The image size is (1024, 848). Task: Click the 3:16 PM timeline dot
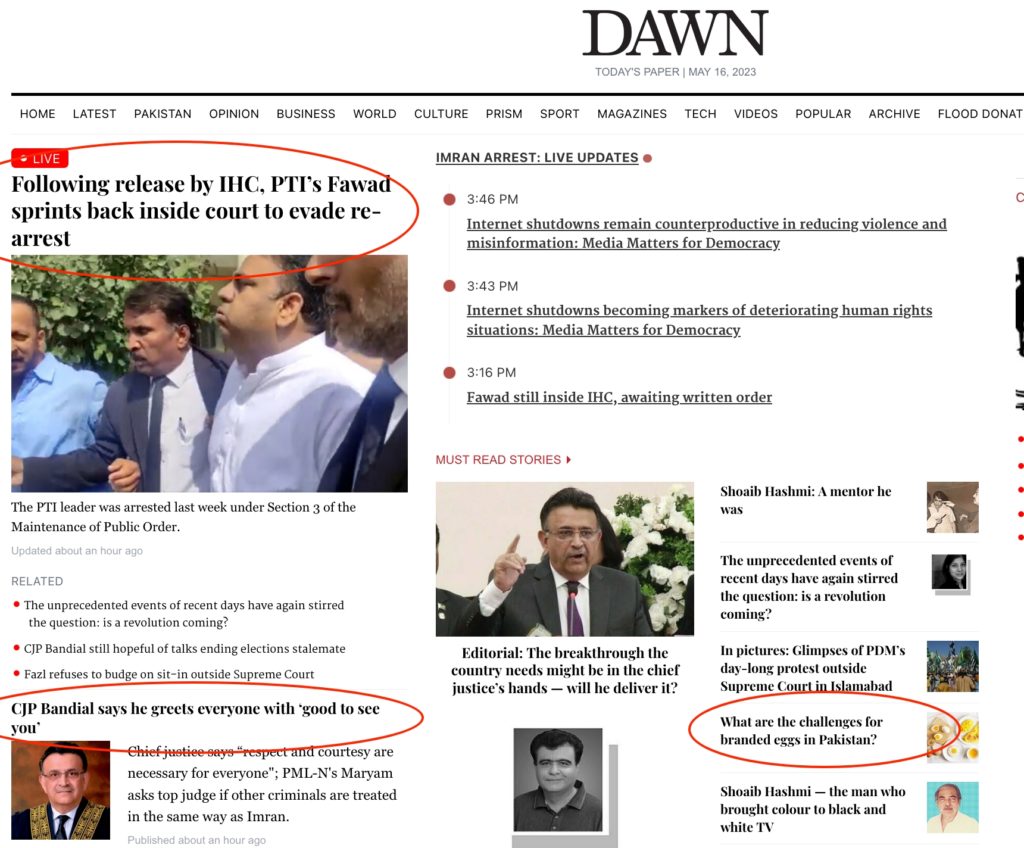point(449,373)
